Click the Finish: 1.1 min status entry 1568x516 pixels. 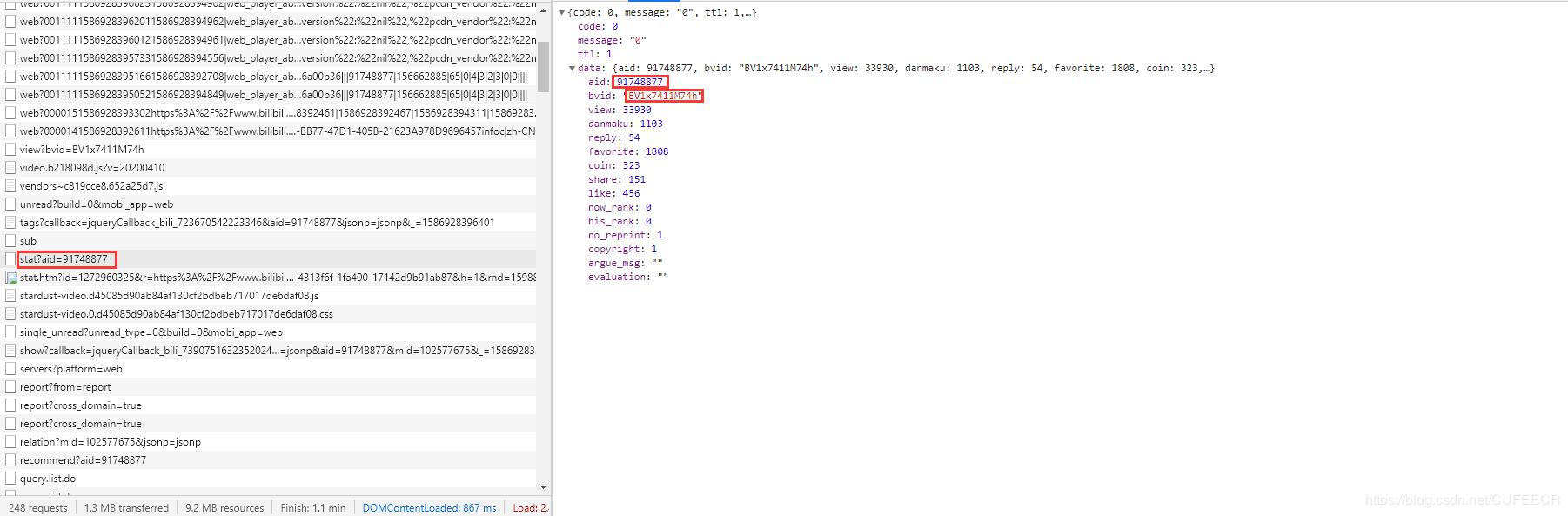coord(313,508)
